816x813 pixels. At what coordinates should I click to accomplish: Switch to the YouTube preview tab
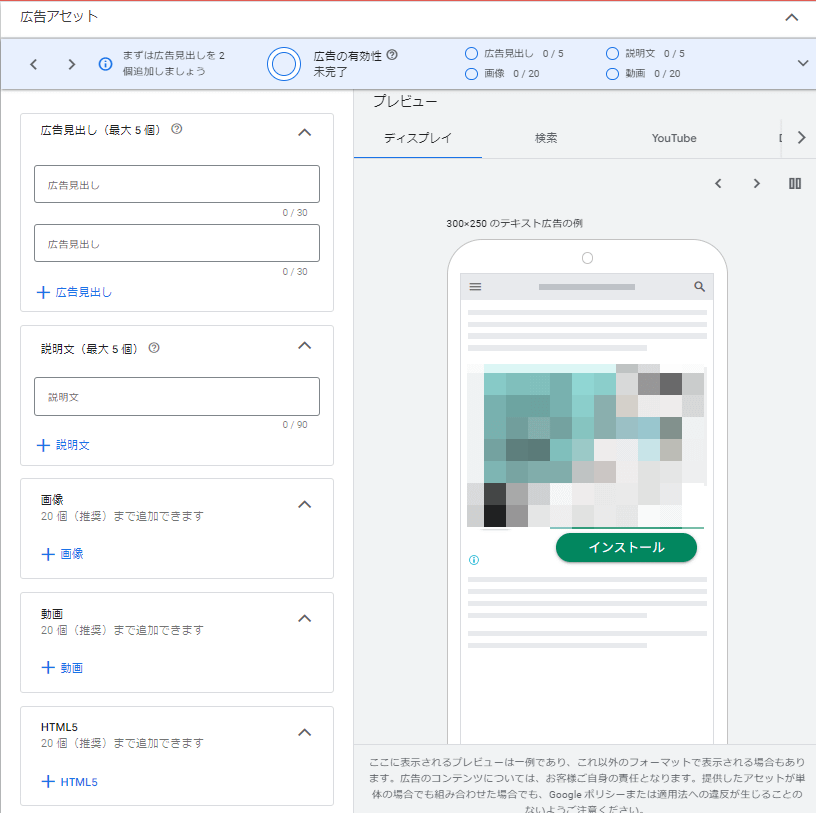click(x=673, y=138)
